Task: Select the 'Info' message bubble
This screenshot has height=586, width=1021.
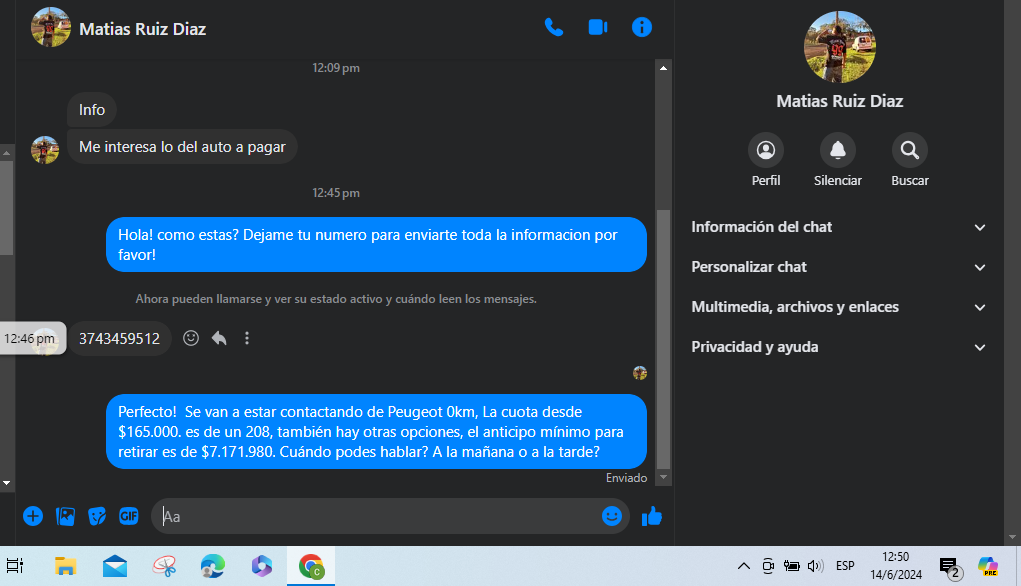Action: (x=92, y=110)
